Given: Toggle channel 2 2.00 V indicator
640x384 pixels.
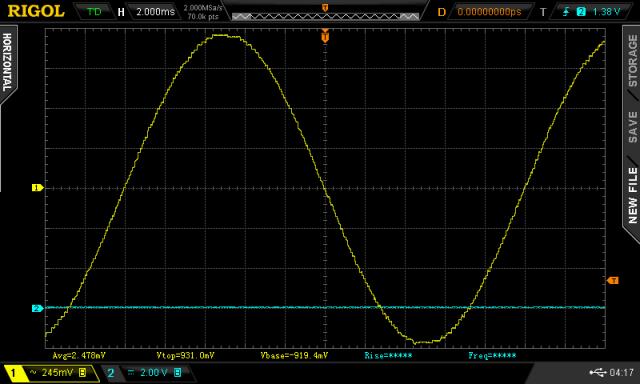Looking at the screenshot, I should [147, 373].
